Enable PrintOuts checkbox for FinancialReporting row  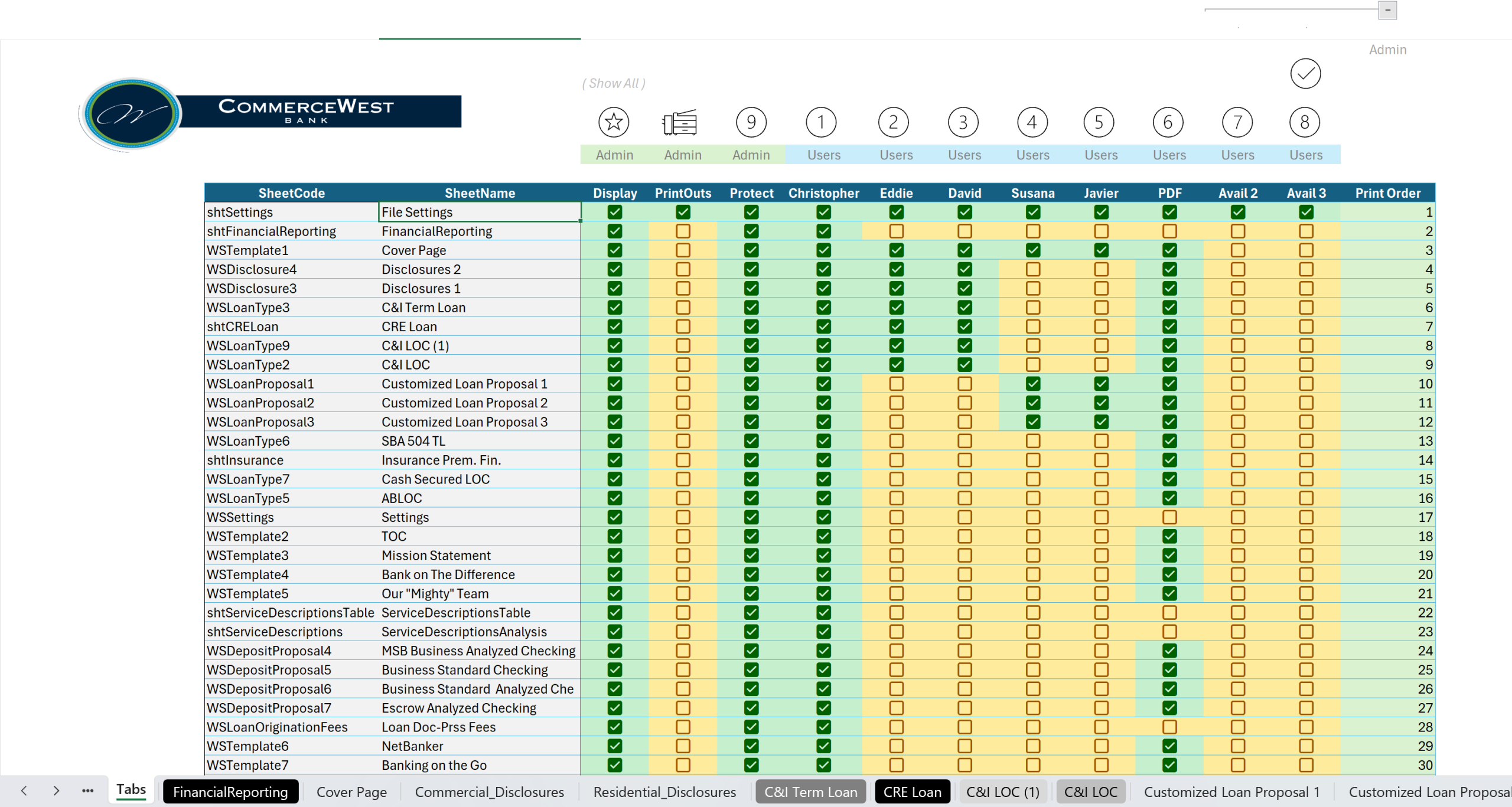(x=683, y=231)
